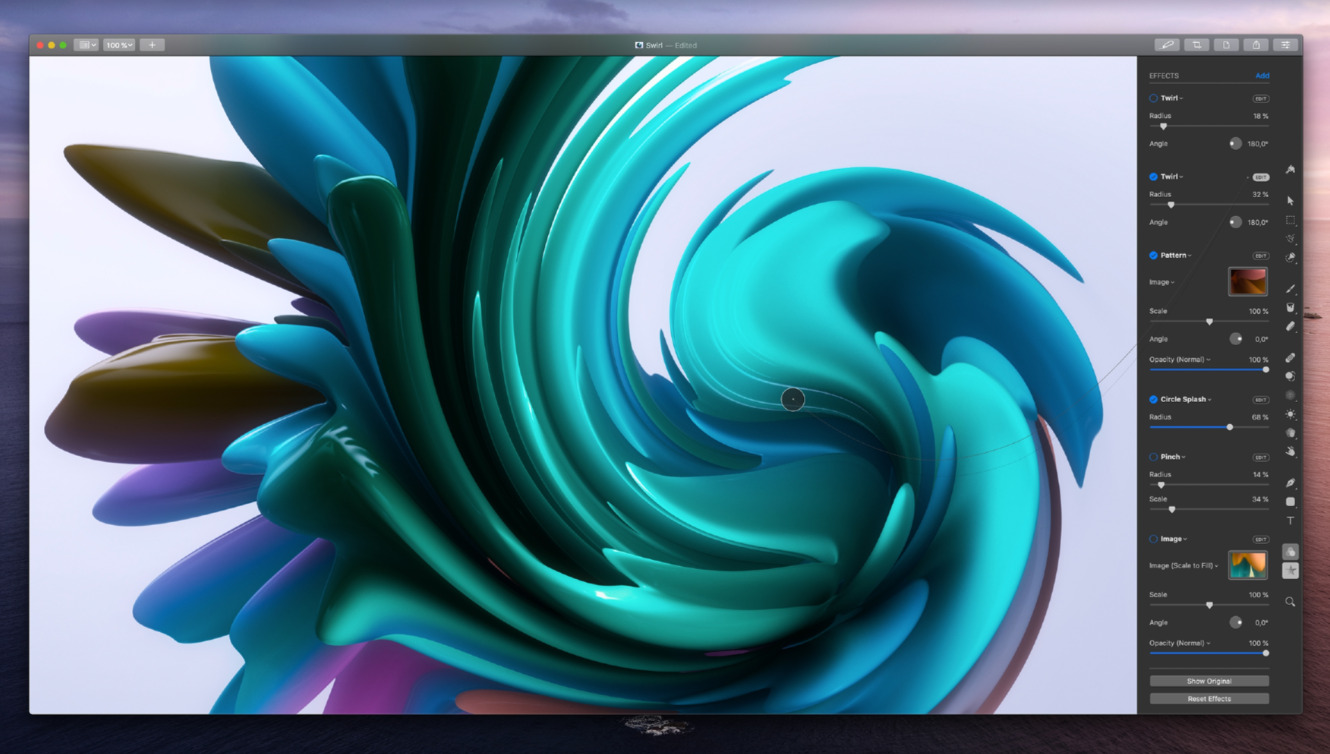Uncheck the Pattern effect
Screen dimensions: 1330x754
[x=1153, y=255]
